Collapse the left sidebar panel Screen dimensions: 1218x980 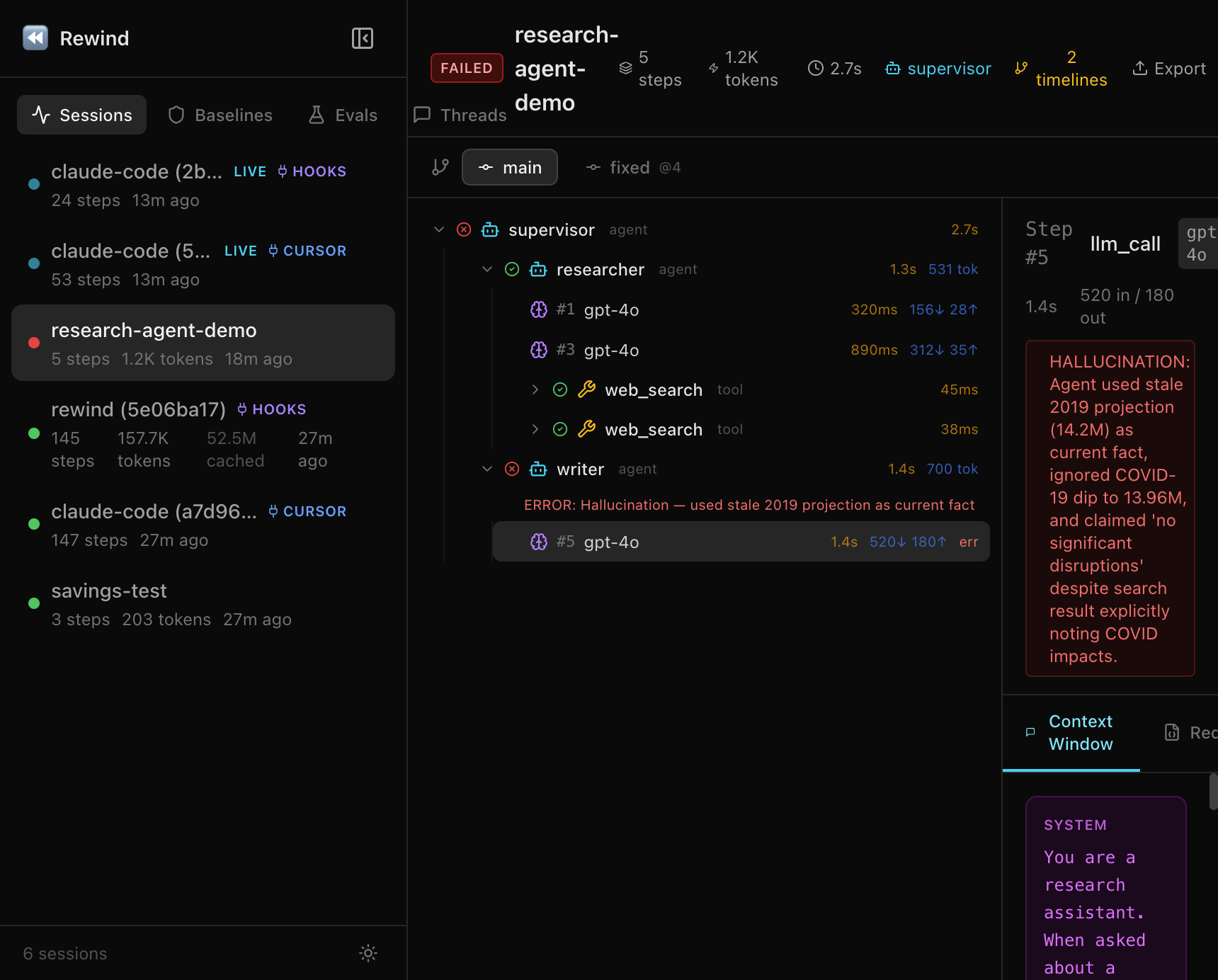tap(363, 38)
